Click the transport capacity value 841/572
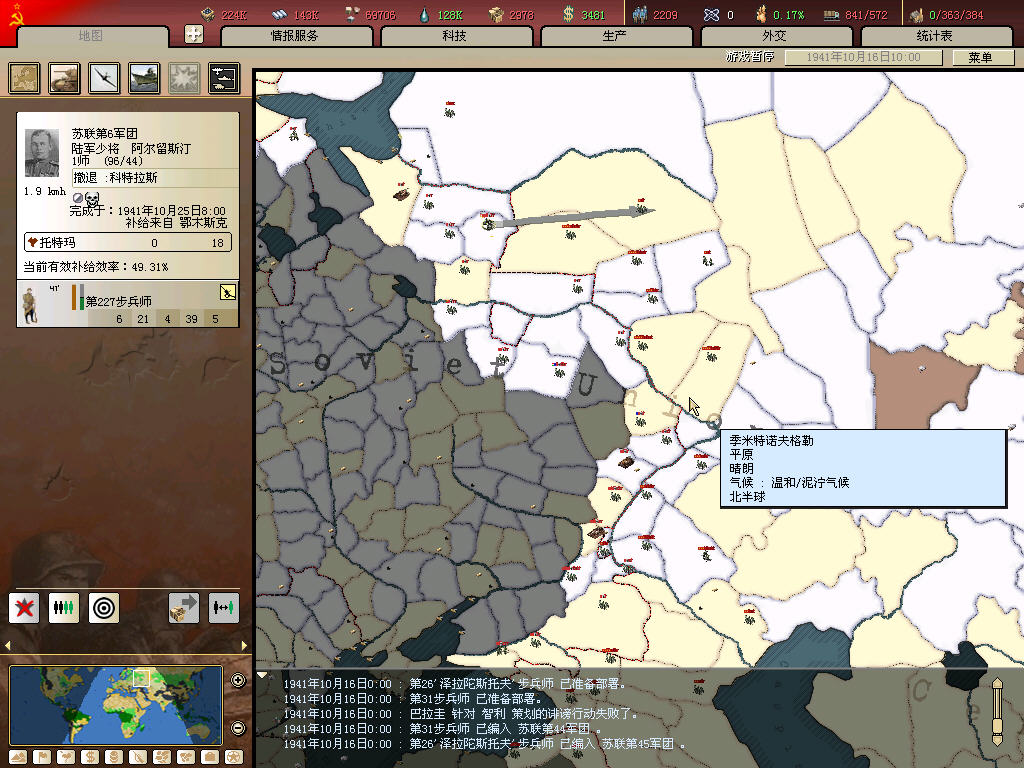The image size is (1024, 768). 866,15
